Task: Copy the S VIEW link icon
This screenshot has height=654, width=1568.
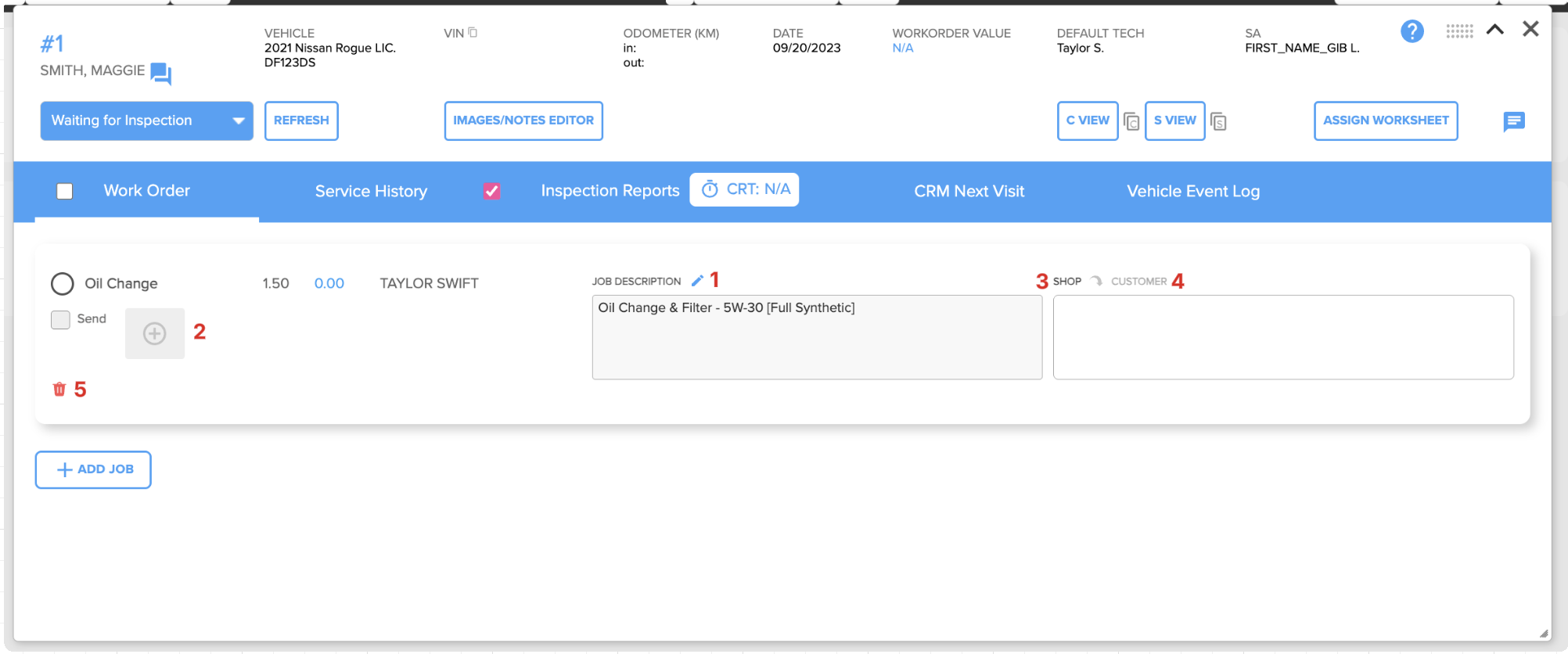Action: point(1218,121)
